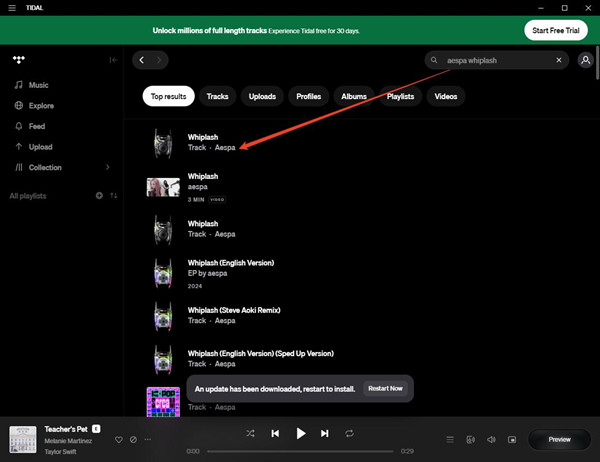600x462 pixels.
Task: Play the current track
Action: coord(301,433)
